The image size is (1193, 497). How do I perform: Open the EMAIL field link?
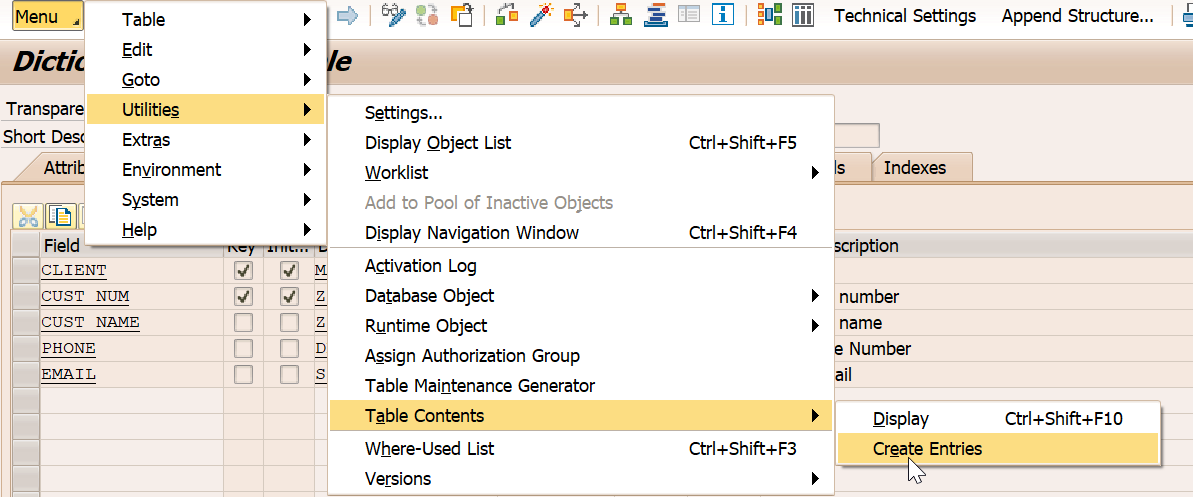(68, 374)
